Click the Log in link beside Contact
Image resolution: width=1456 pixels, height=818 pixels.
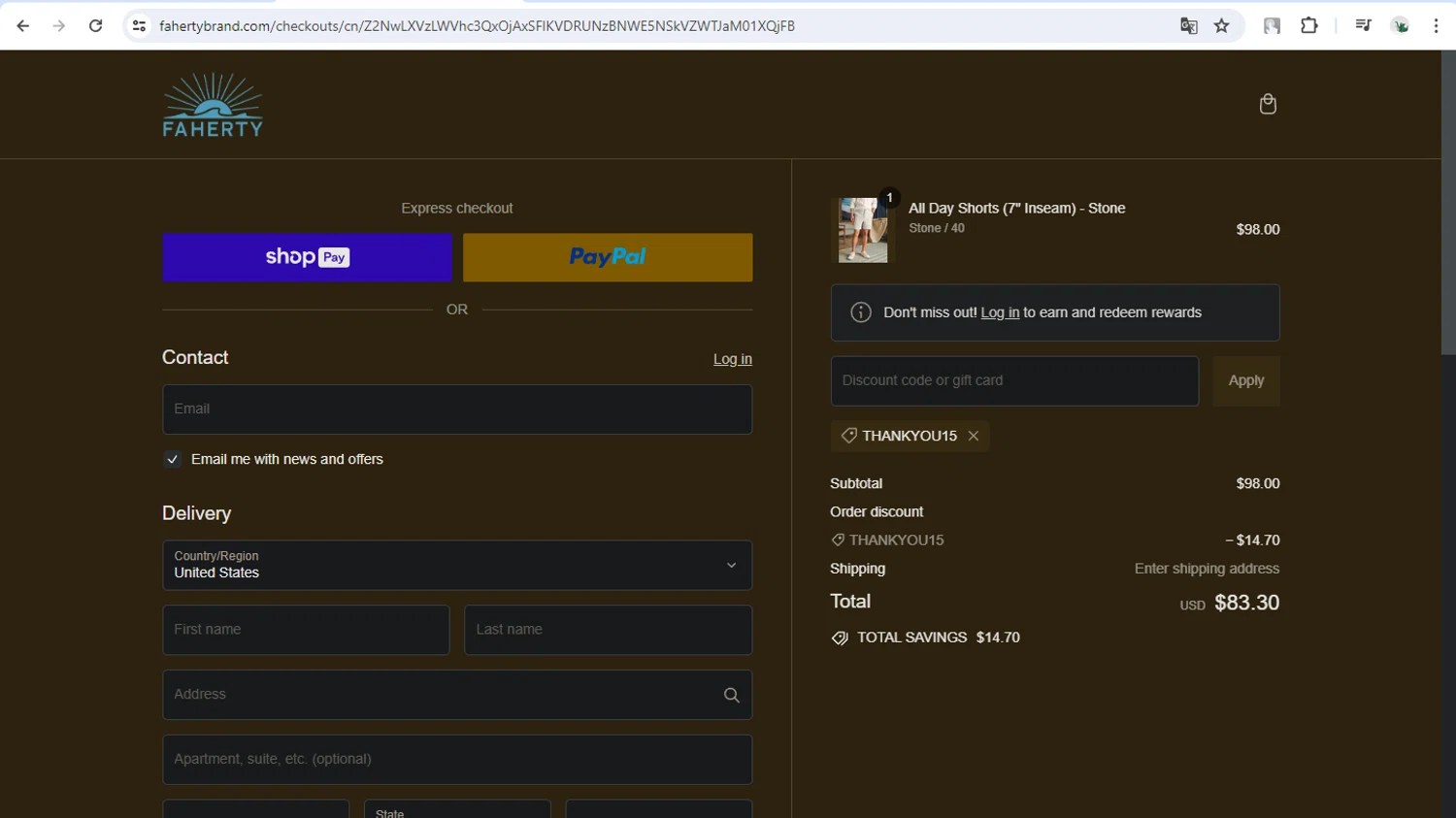click(733, 359)
